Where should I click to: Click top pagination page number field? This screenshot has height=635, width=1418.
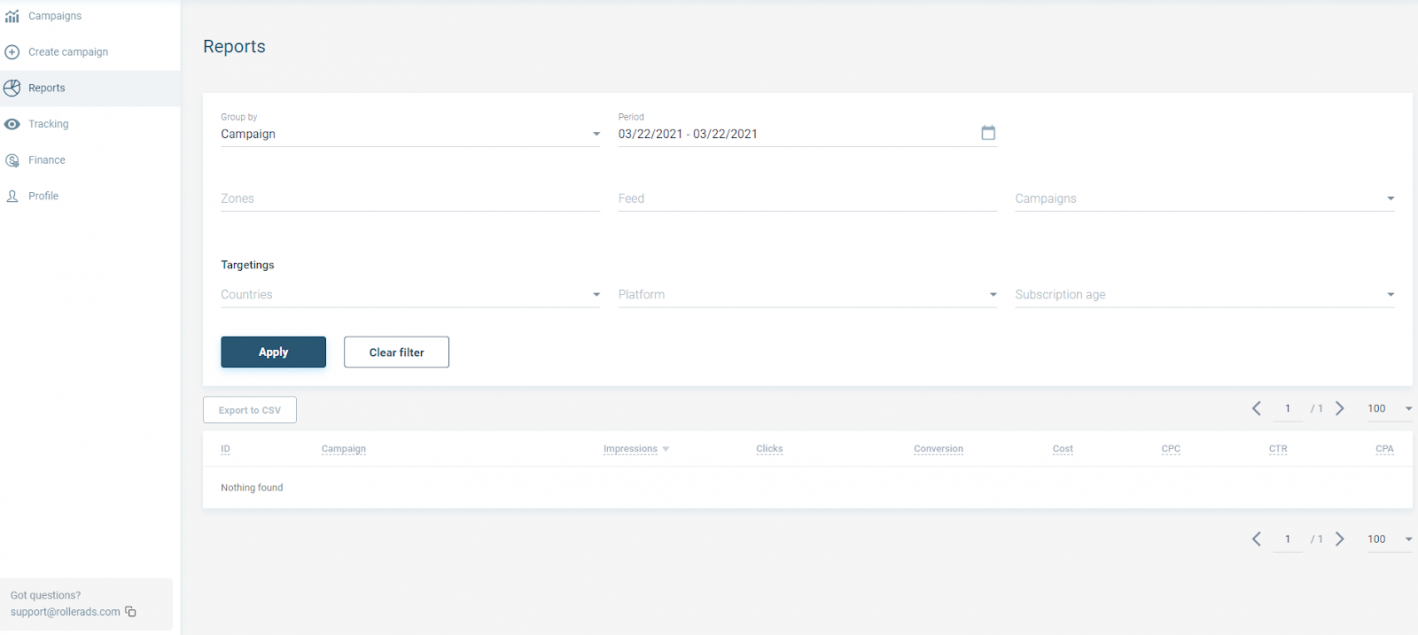click(x=1288, y=408)
